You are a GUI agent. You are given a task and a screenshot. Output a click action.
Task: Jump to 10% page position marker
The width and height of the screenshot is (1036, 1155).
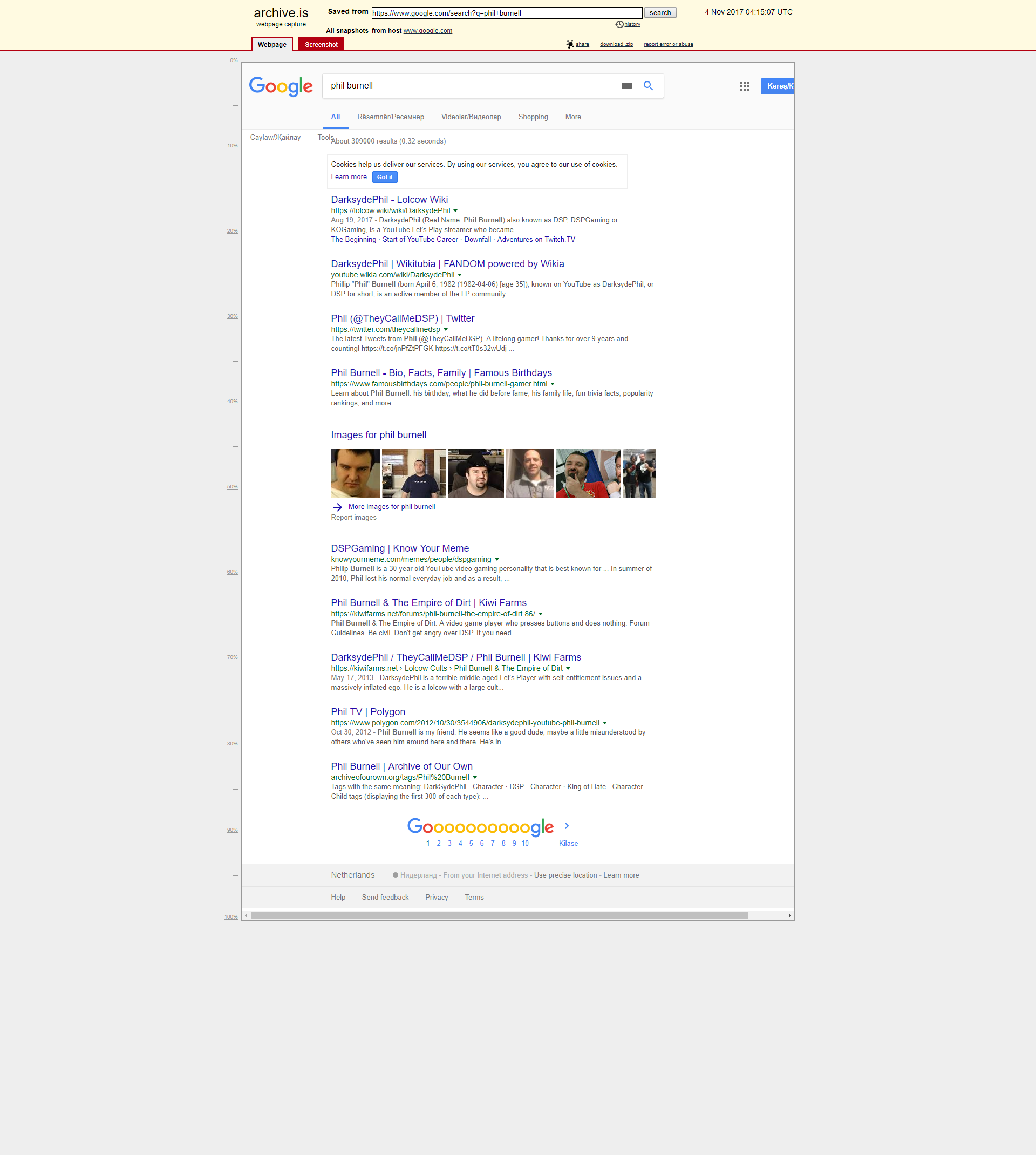[x=232, y=146]
